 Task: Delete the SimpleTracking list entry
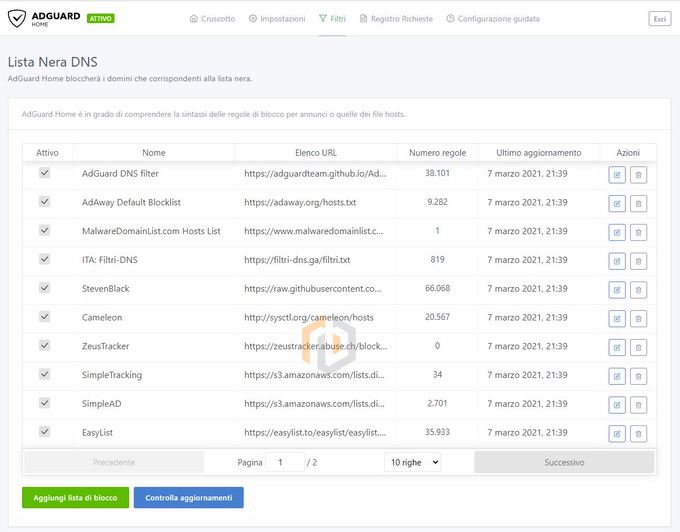[638, 376]
